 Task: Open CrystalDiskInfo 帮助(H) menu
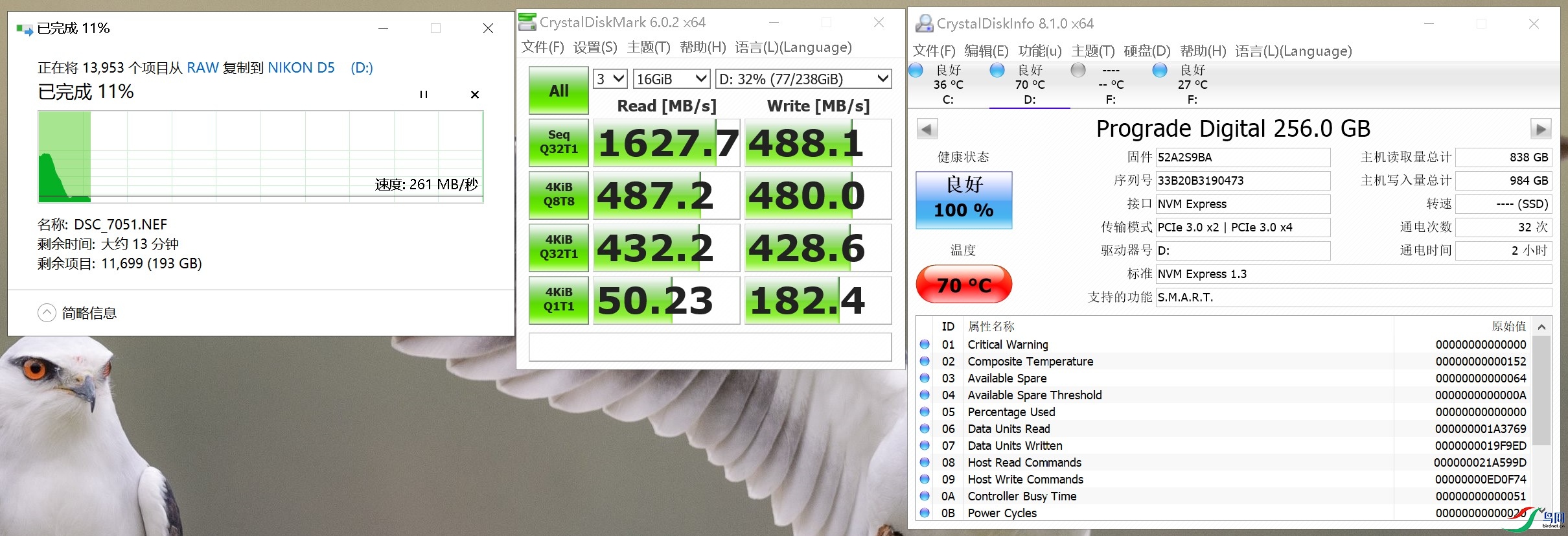point(1203,51)
